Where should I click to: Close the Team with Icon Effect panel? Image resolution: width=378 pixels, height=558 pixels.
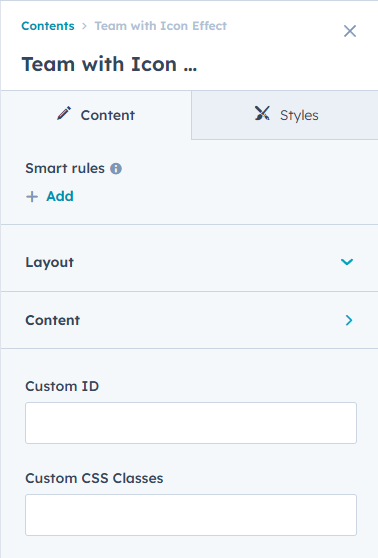(x=350, y=31)
